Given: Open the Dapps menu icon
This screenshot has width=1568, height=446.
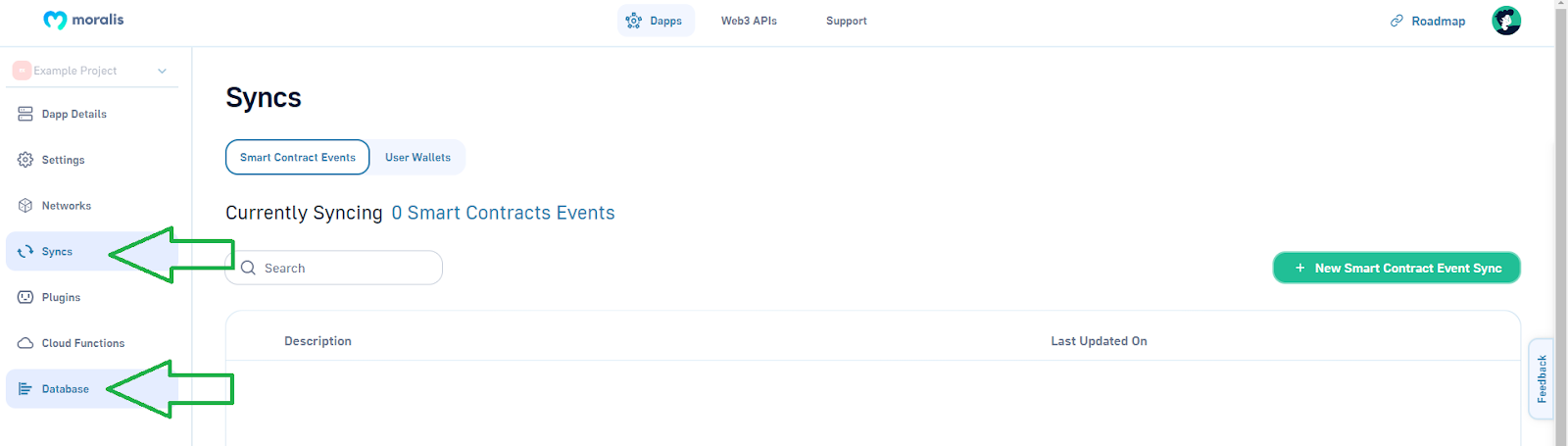Looking at the screenshot, I should (634, 21).
